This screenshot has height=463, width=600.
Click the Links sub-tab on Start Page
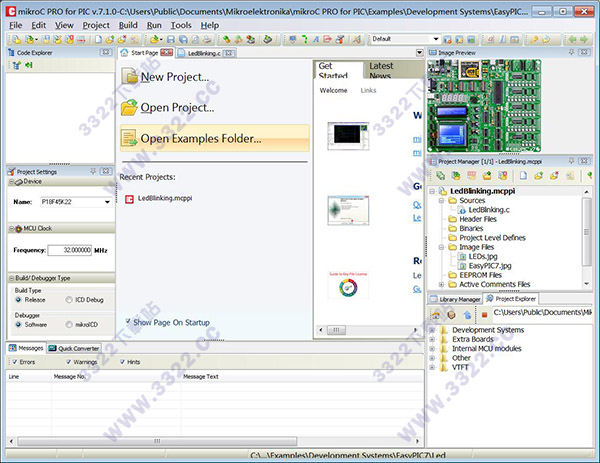point(368,90)
